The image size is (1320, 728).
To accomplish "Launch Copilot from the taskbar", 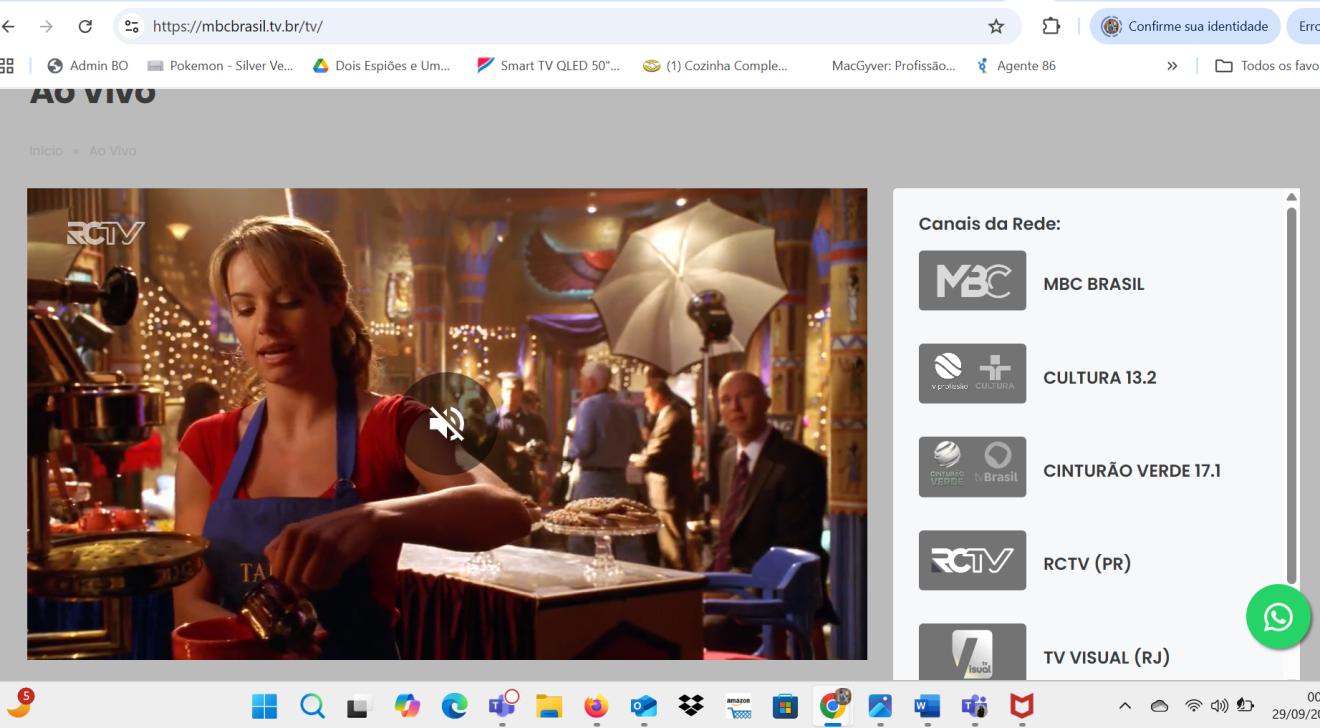I will coord(407,706).
